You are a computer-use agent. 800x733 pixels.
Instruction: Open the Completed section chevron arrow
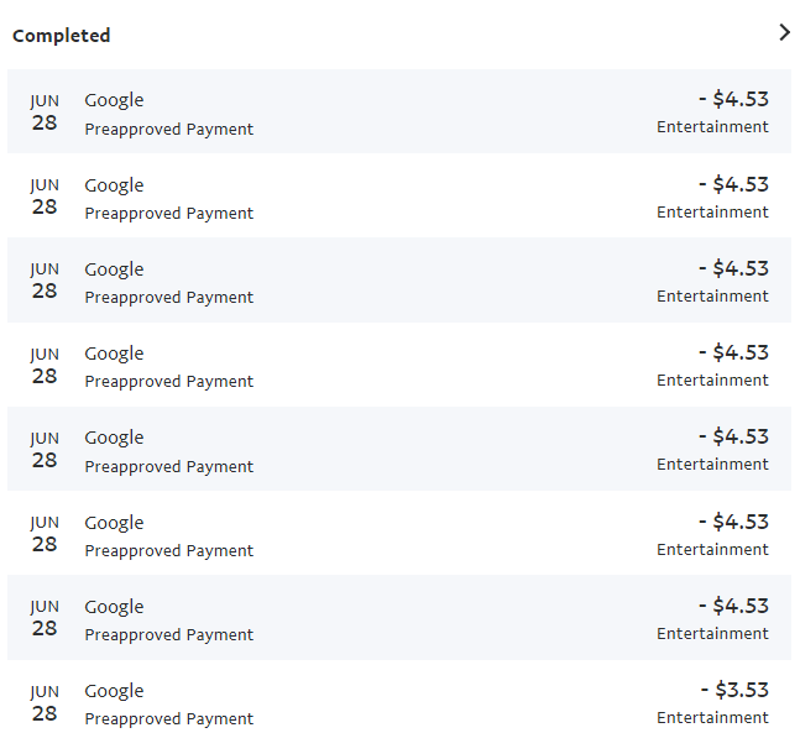point(784,33)
